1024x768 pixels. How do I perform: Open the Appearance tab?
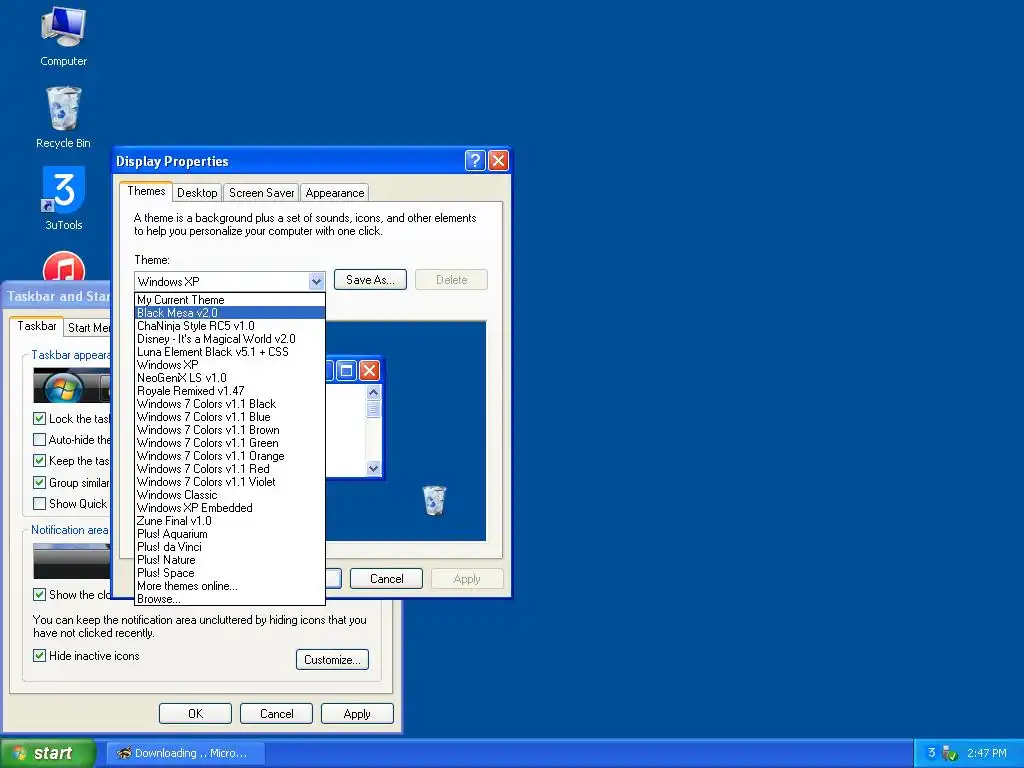point(335,193)
